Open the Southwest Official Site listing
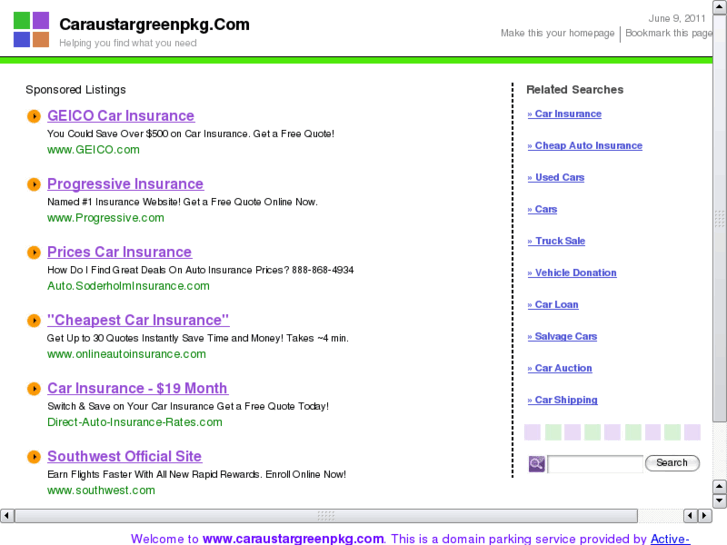The height and width of the screenshot is (545, 727). coord(124,457)
